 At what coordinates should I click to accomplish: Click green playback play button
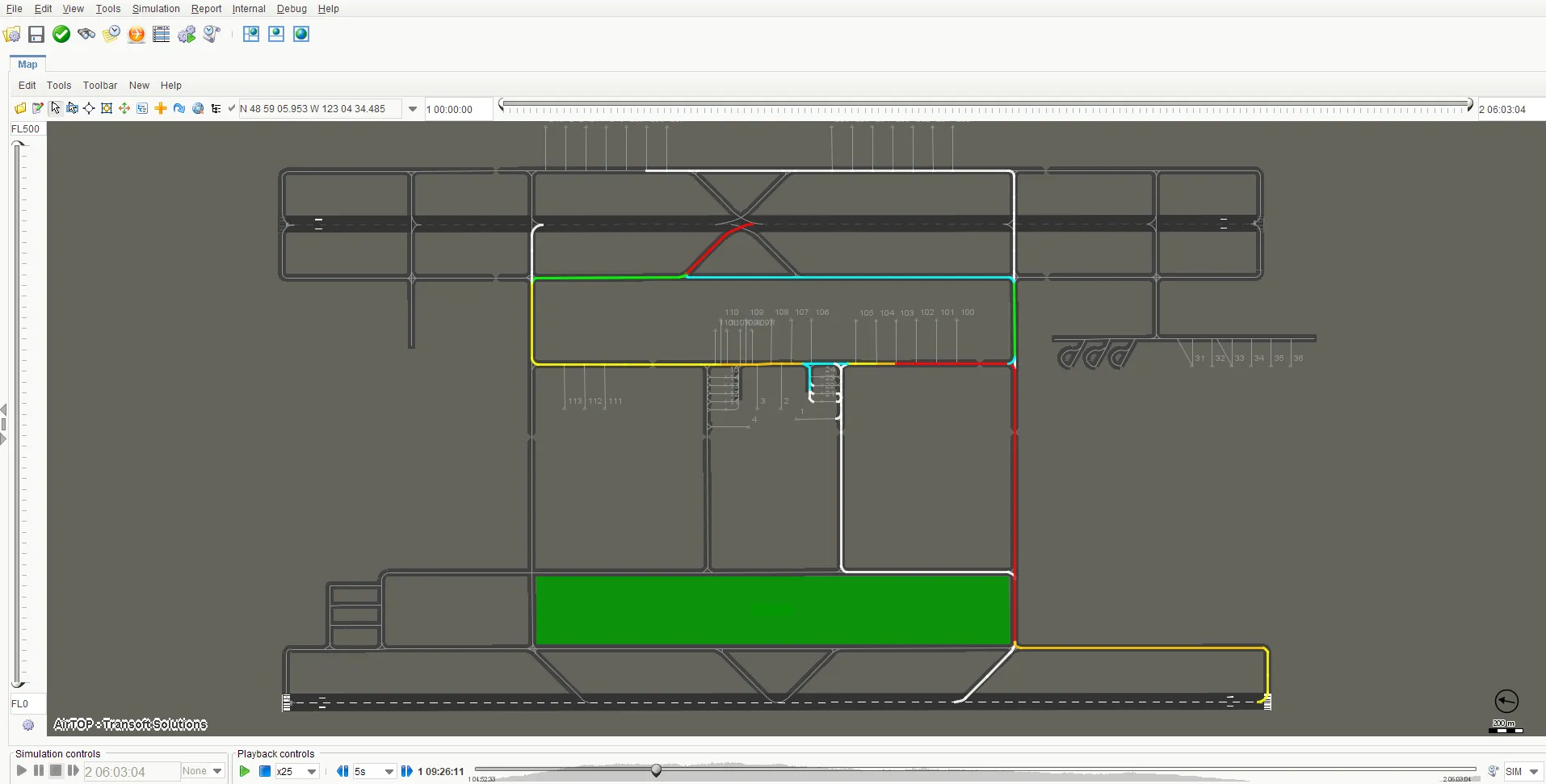(x=245, y=772)
